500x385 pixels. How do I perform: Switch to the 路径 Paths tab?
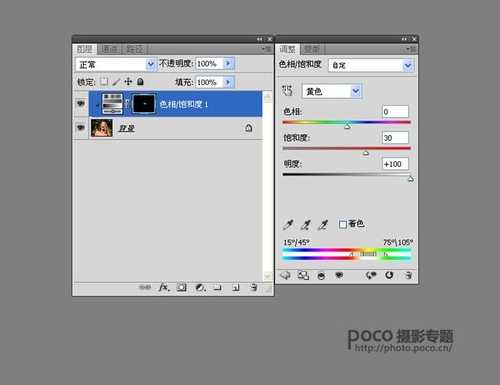pos(135,49)
